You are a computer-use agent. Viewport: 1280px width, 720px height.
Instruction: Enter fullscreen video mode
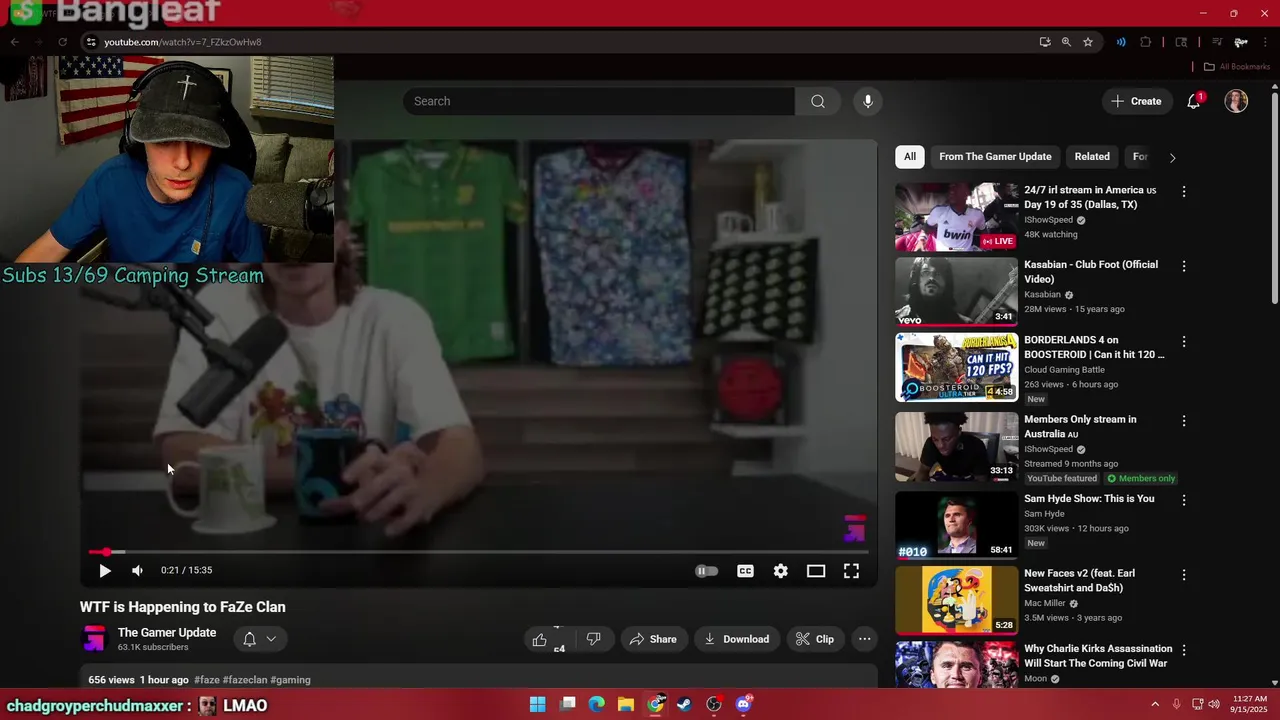(x=851, y=571)
